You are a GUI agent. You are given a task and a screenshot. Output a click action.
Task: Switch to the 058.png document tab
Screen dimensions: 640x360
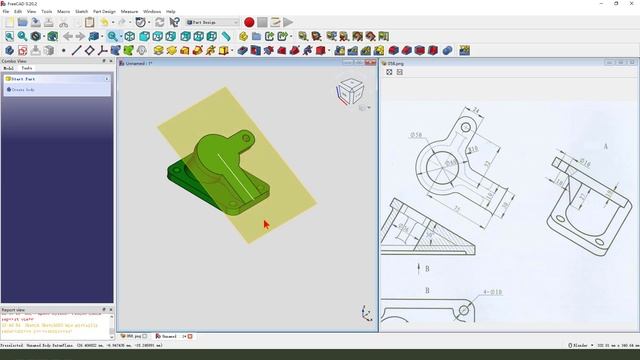pos(134,336)
